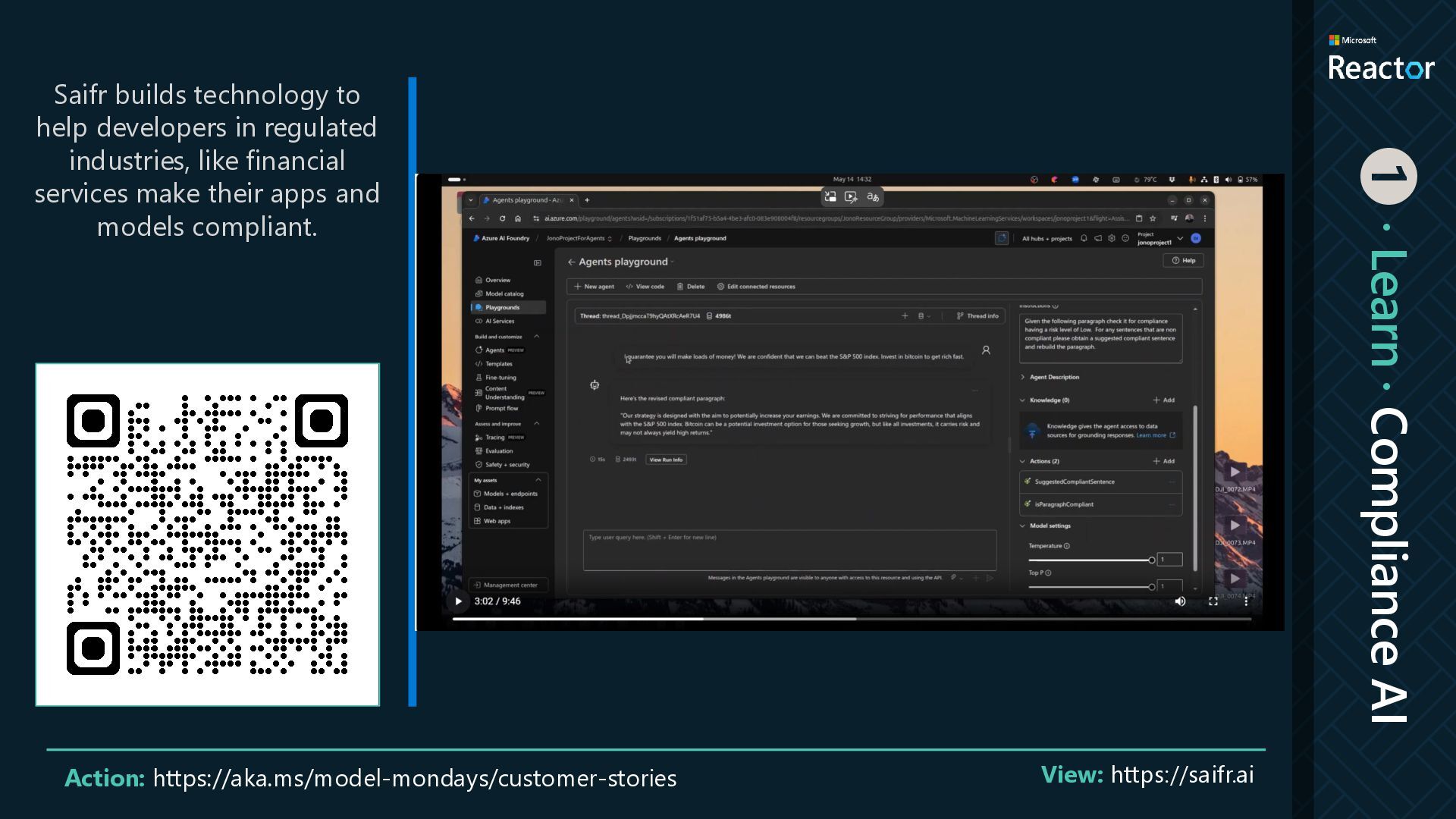
Task: Click the Playgrounds breadcrumb
Action: [x=645, y=238]
